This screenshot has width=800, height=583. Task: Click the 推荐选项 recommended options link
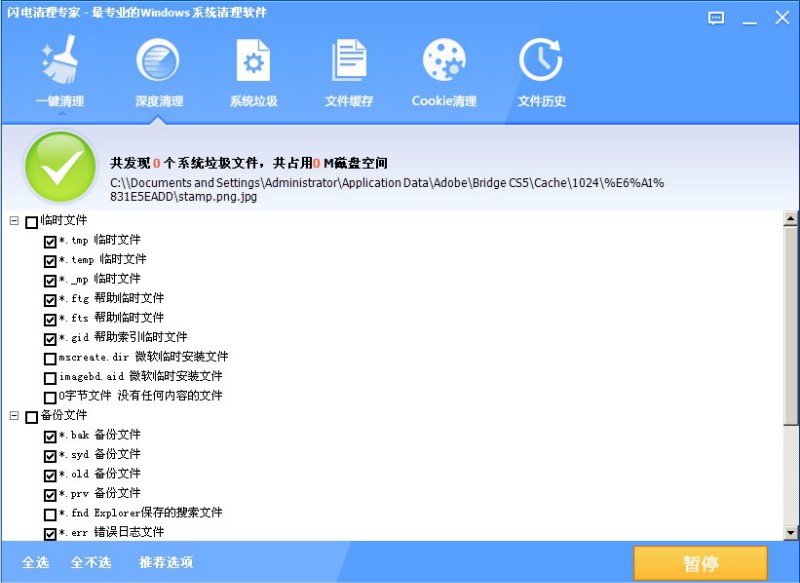(166, 562)
